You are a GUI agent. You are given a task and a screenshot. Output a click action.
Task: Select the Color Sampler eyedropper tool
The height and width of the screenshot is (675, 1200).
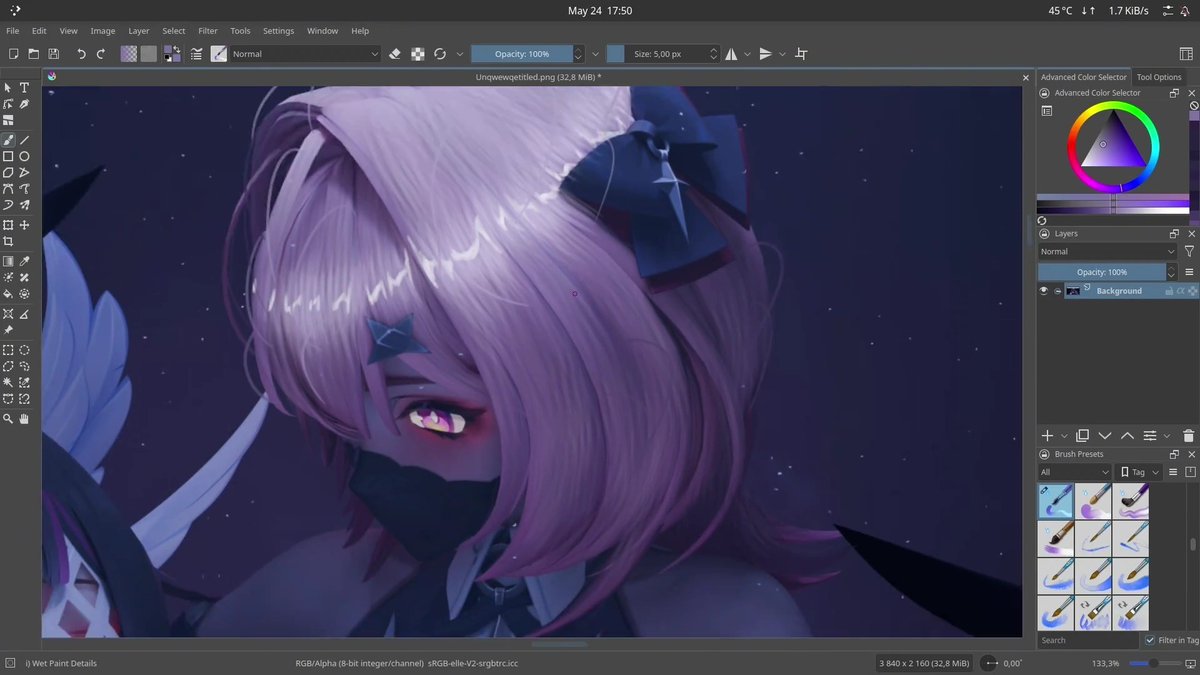(x=24, y=261)
